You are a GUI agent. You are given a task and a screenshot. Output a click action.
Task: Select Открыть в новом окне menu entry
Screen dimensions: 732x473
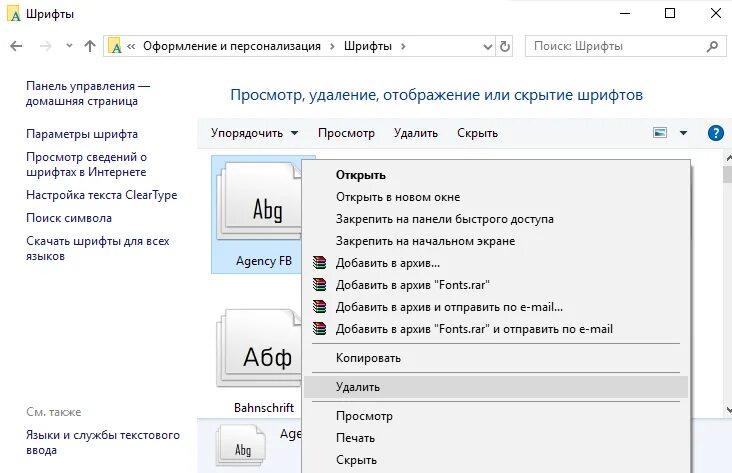click(398, 197)
